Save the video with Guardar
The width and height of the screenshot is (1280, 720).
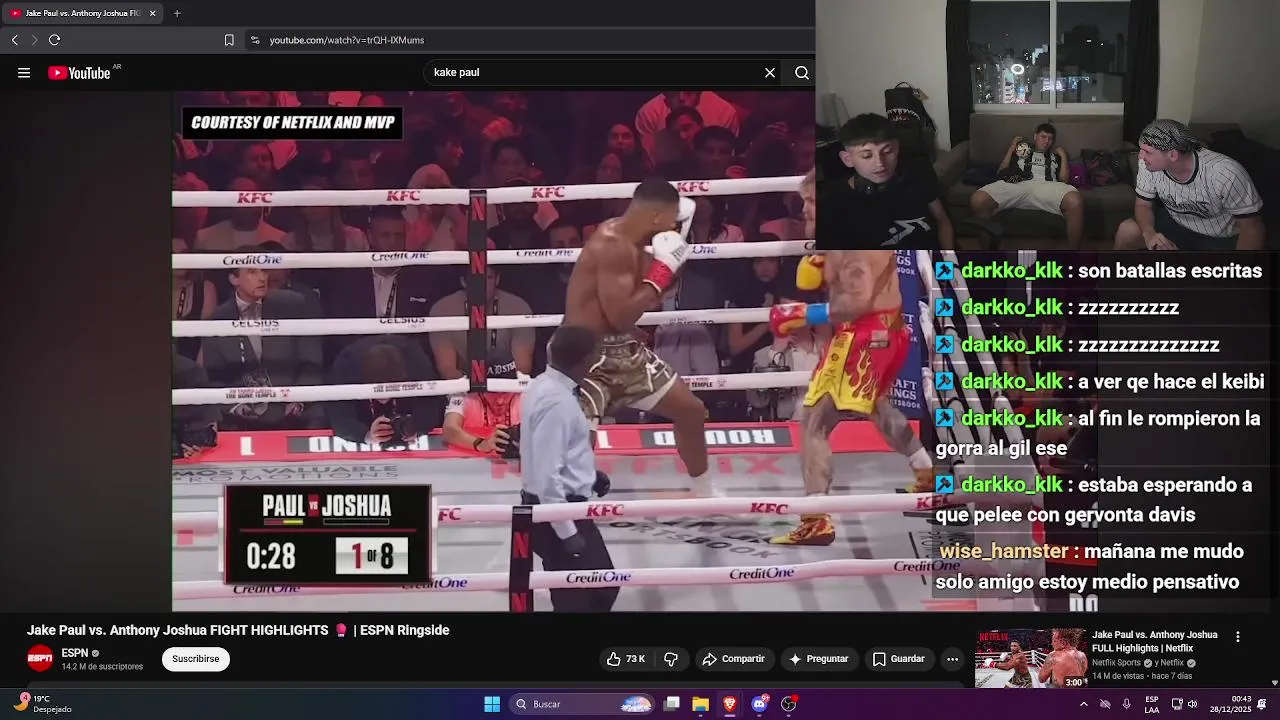coord(898,659)
